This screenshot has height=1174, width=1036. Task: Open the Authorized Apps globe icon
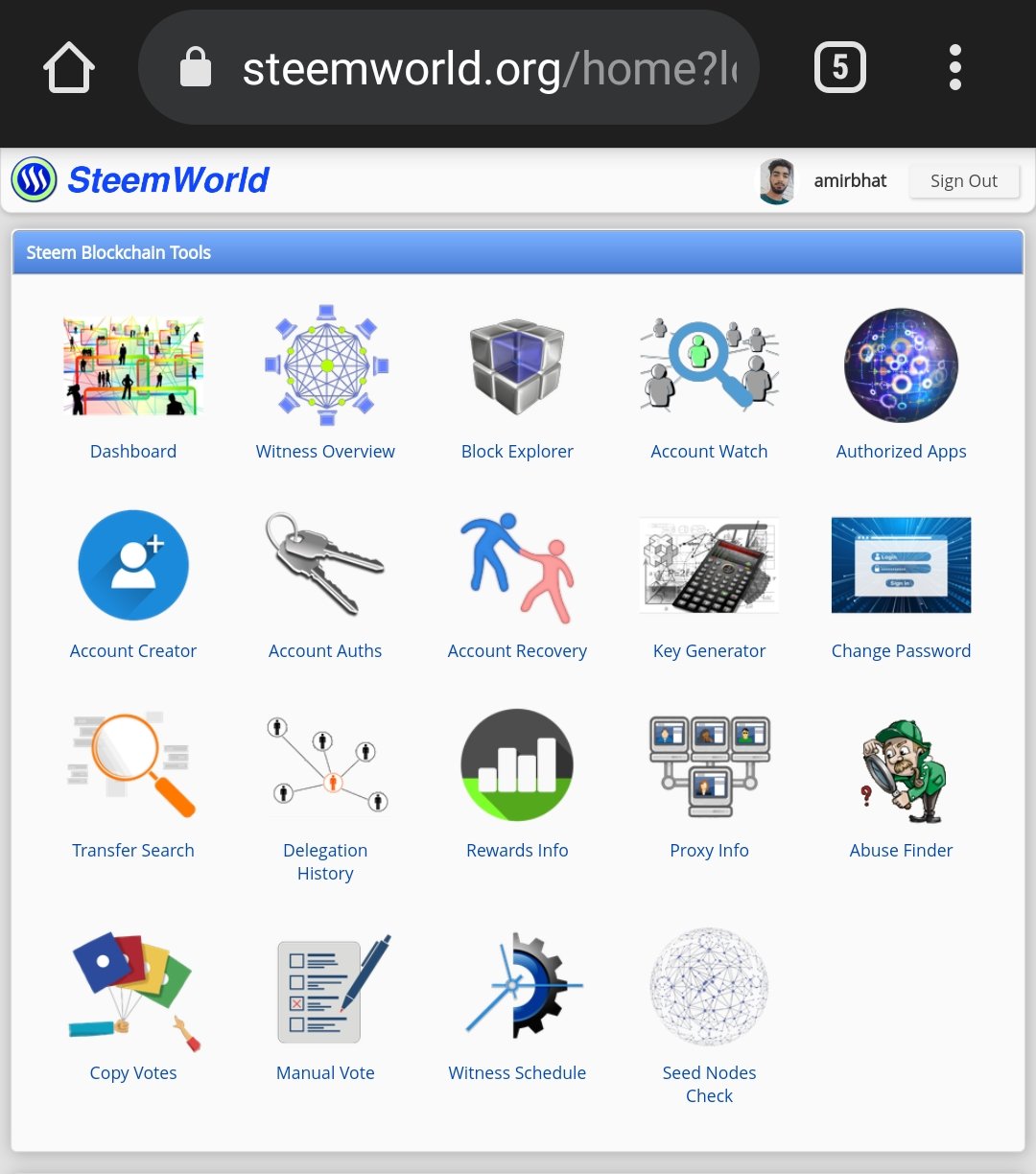pos(901,365)
